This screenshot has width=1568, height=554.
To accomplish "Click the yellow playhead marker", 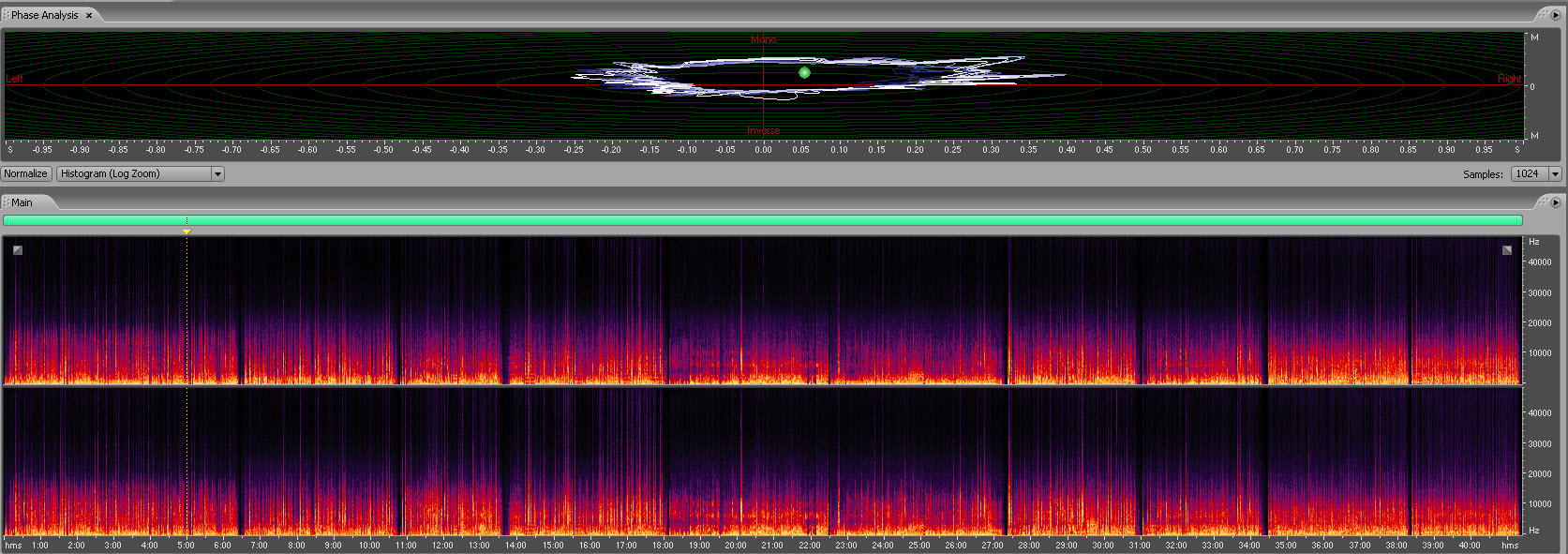I will pos(187,232).
